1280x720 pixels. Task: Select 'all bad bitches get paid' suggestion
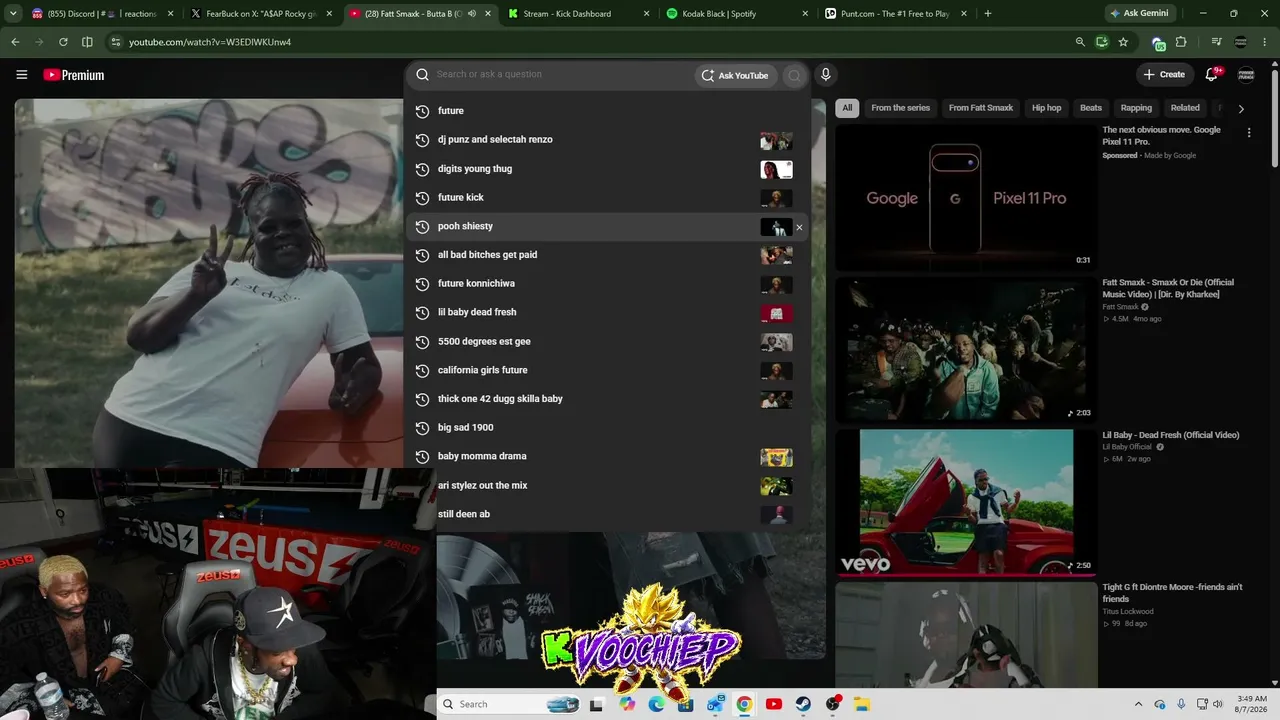pyautogui.click(x=607, y=255)
